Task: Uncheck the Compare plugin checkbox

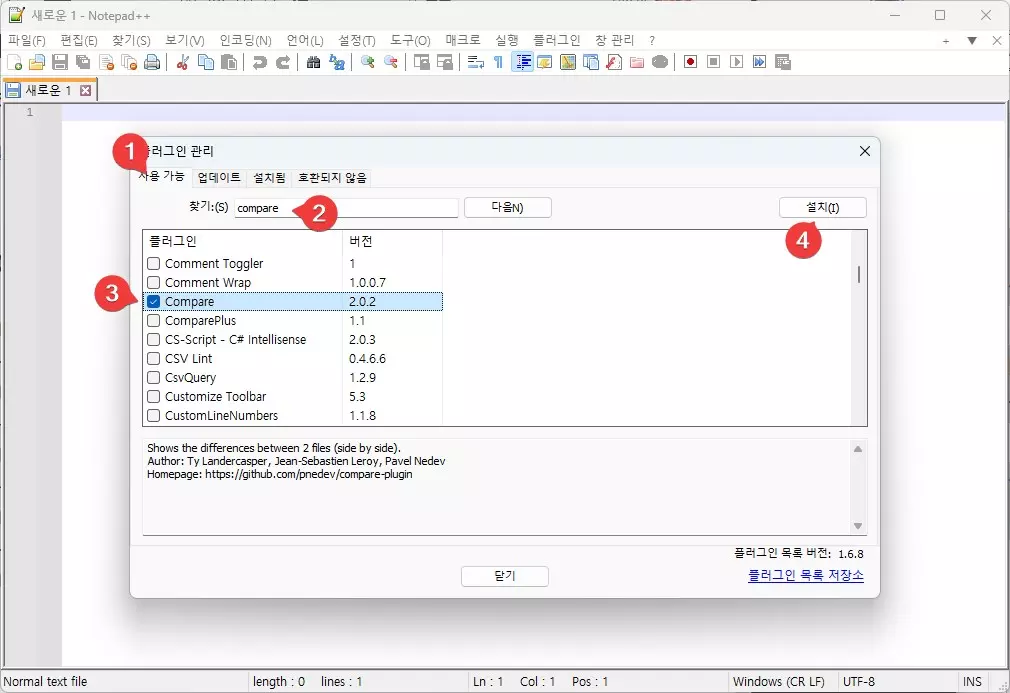Action: click(153, 301)
